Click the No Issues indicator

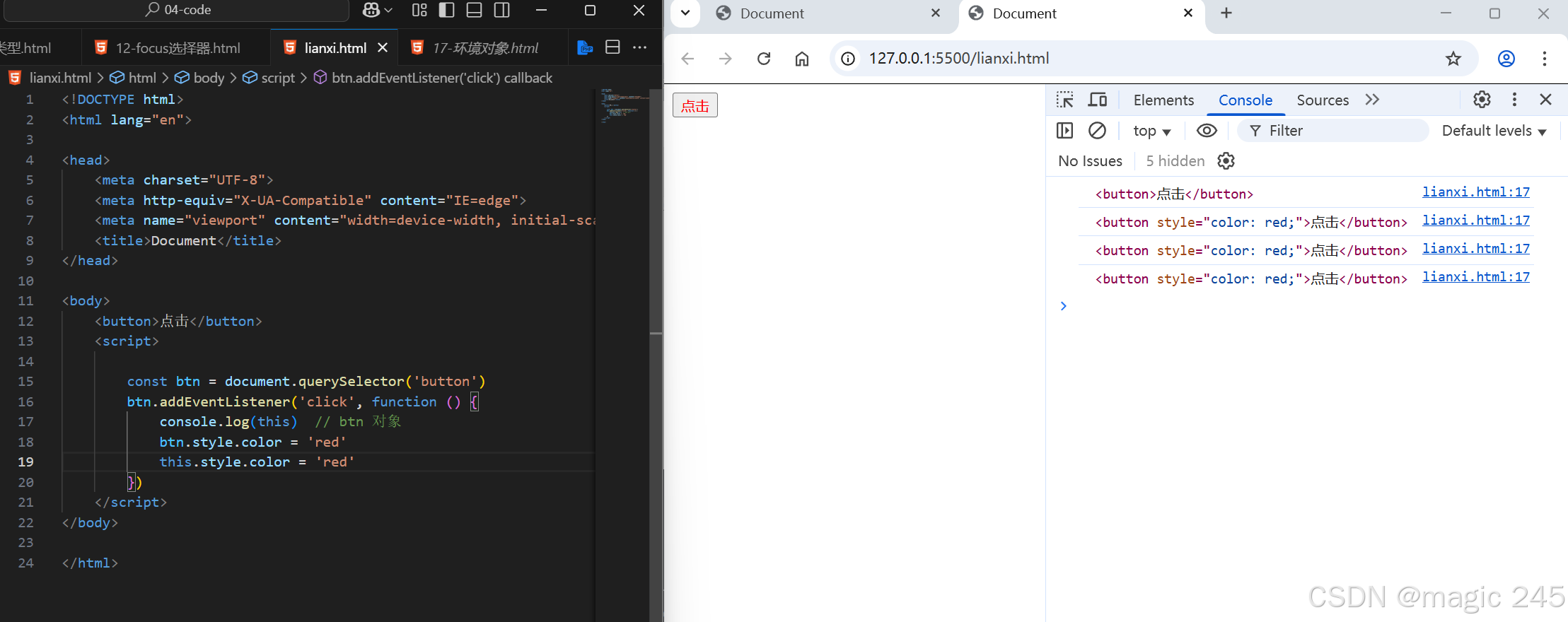click(x=1090, y=161)
